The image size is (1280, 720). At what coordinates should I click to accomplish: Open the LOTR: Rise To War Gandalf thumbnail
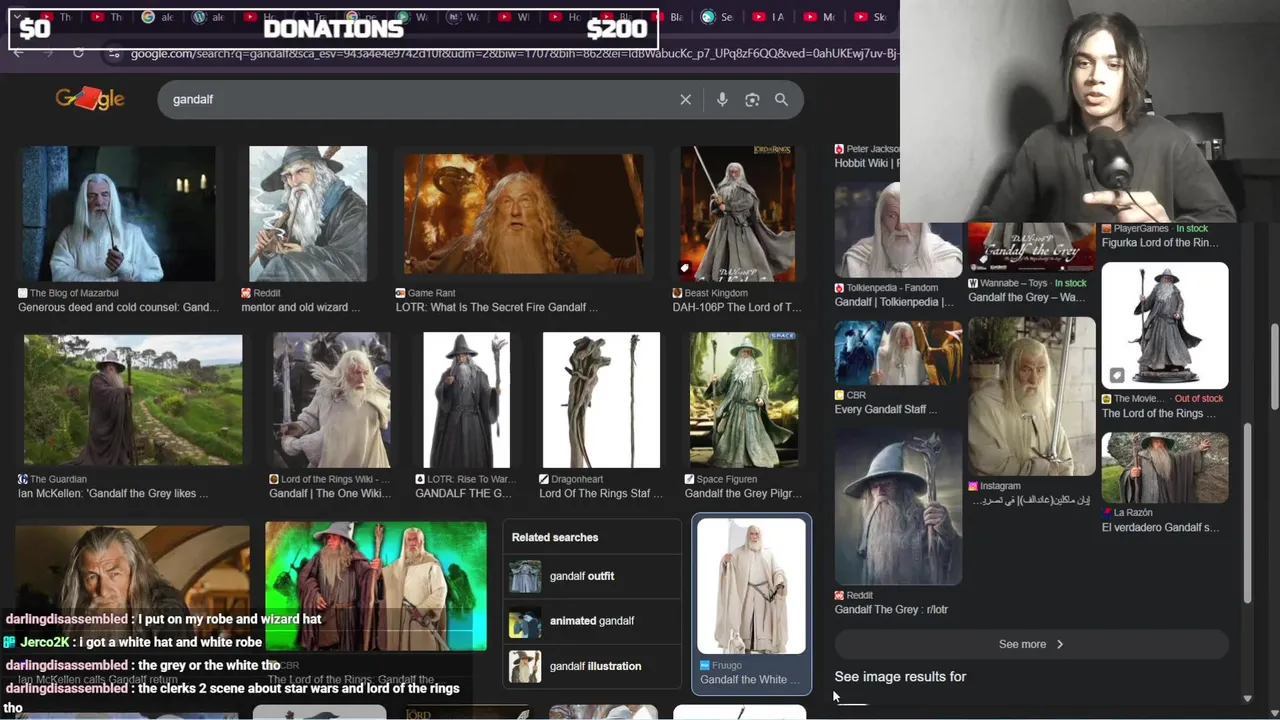tap(466, 400)
